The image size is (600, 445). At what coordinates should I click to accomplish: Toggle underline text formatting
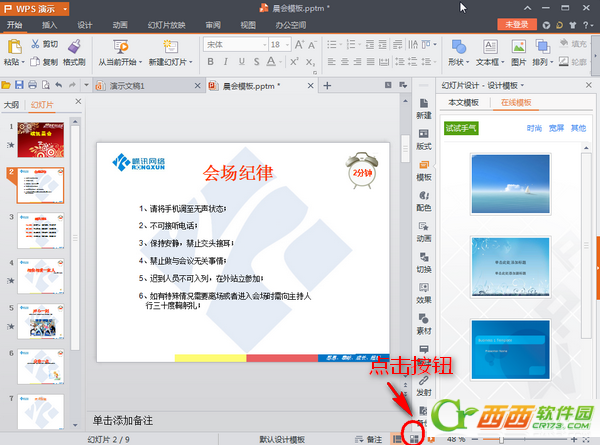(x=241, y=62)
